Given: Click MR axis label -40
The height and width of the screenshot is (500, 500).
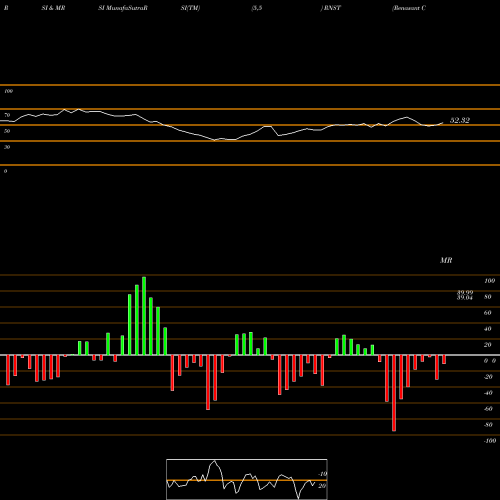Looking at the screenshot, I should coord(488,393).
